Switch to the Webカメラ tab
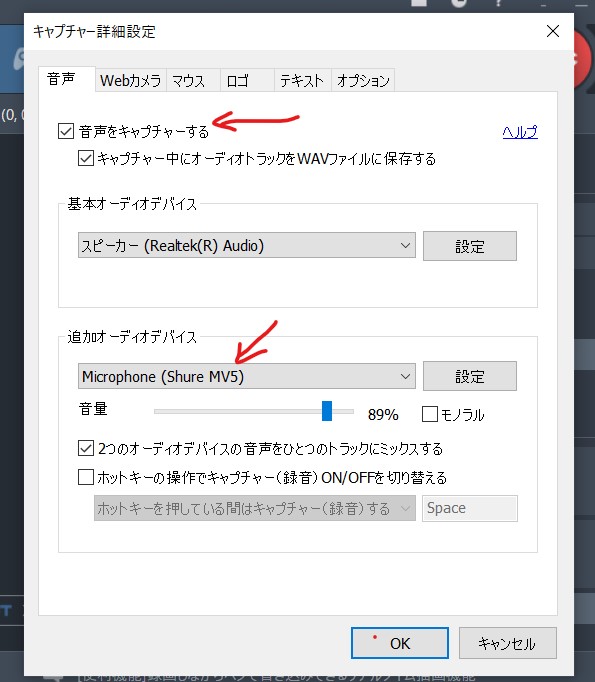Viewport: 595px width, 682px height. tap(130, 80)
